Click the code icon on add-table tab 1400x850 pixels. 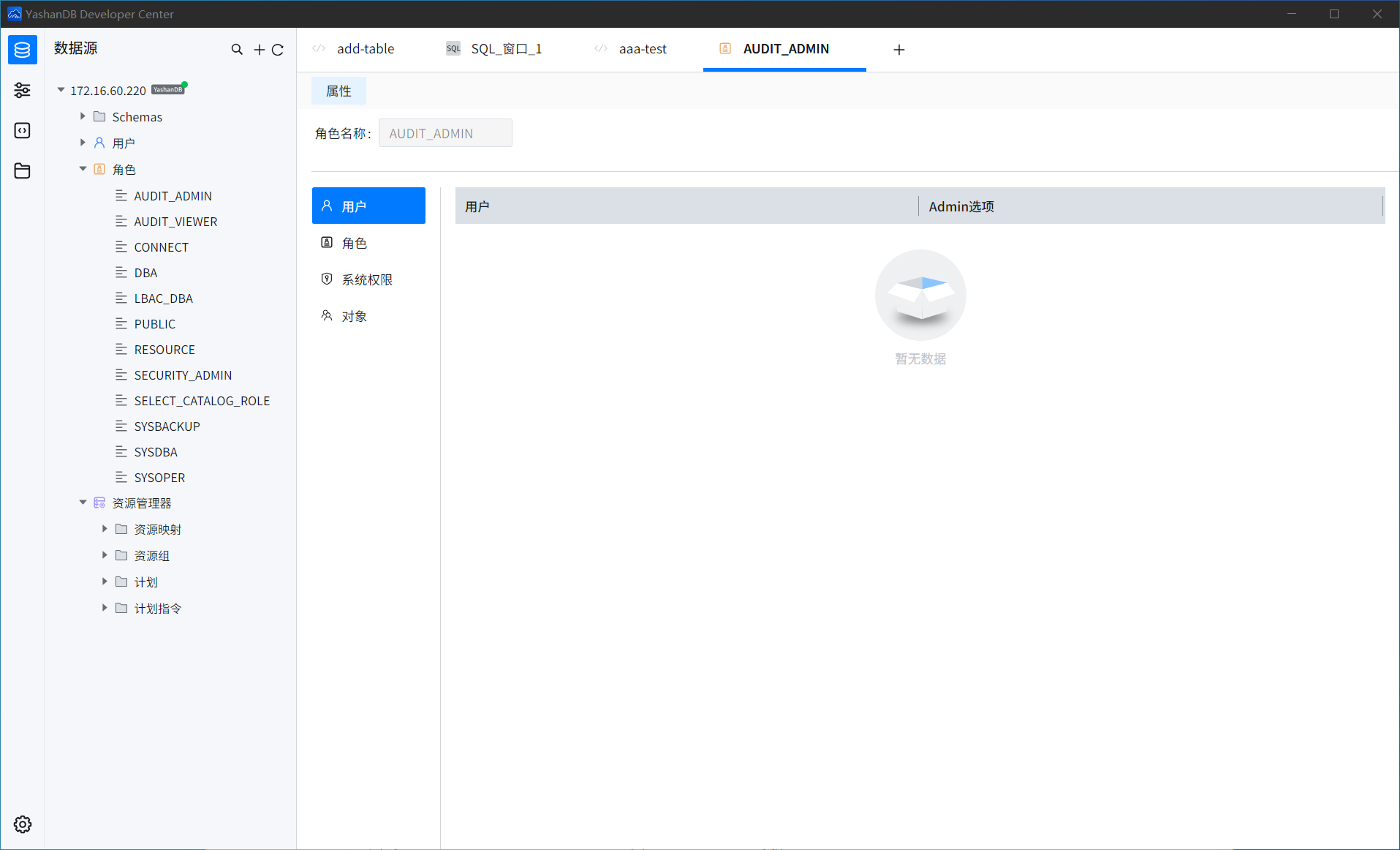(319, 48)
